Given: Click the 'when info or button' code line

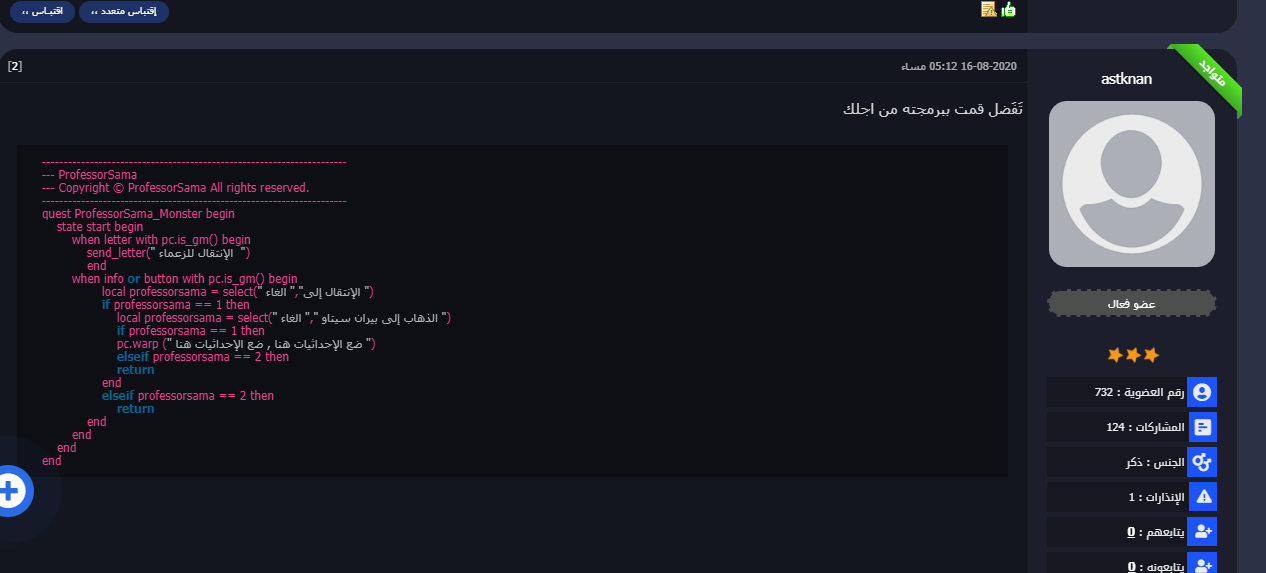Looking at the screenshot, I should point(185,279).
